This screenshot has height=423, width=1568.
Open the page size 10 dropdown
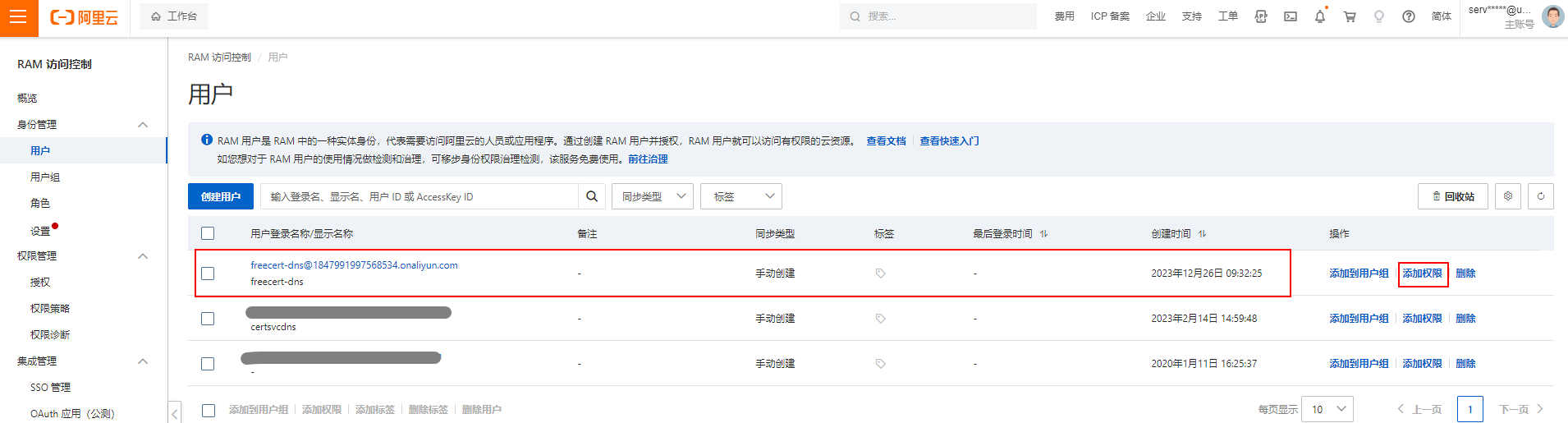[1328, 409]
